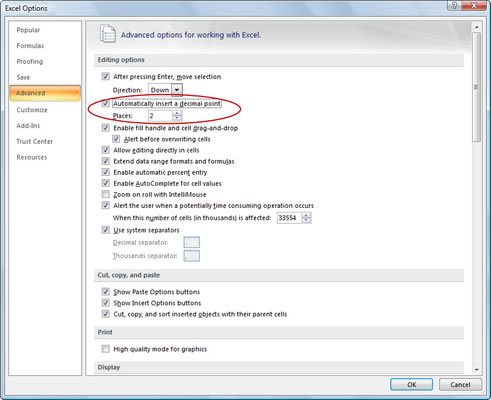Click the Cut, copy, and paste header
The height and width of the screenshot is (400, 491).
[279, 275]
